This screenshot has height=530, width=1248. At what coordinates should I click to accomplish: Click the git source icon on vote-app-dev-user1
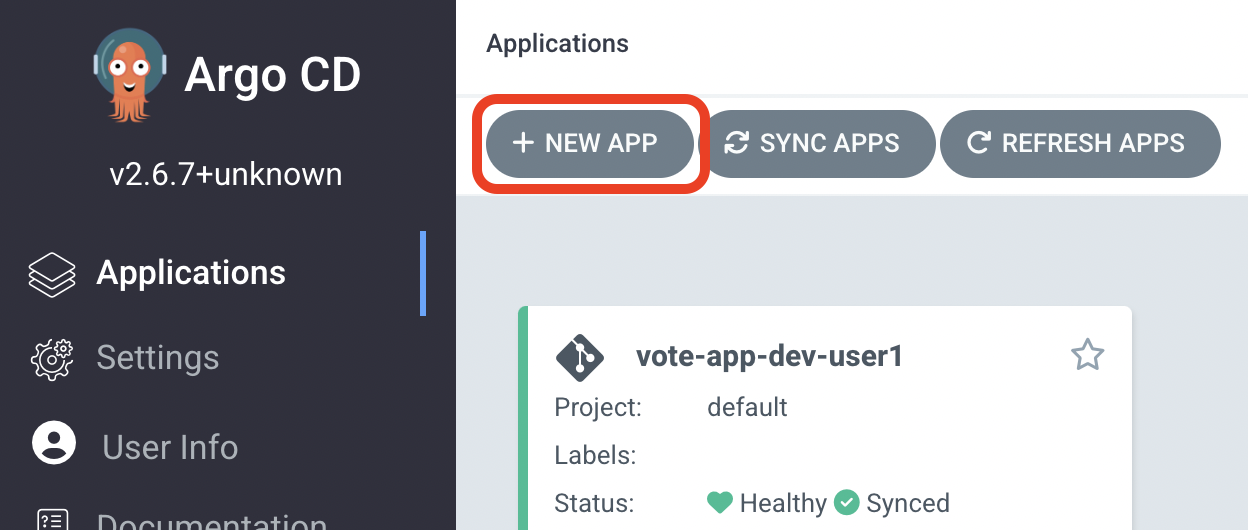click(580, 358)
